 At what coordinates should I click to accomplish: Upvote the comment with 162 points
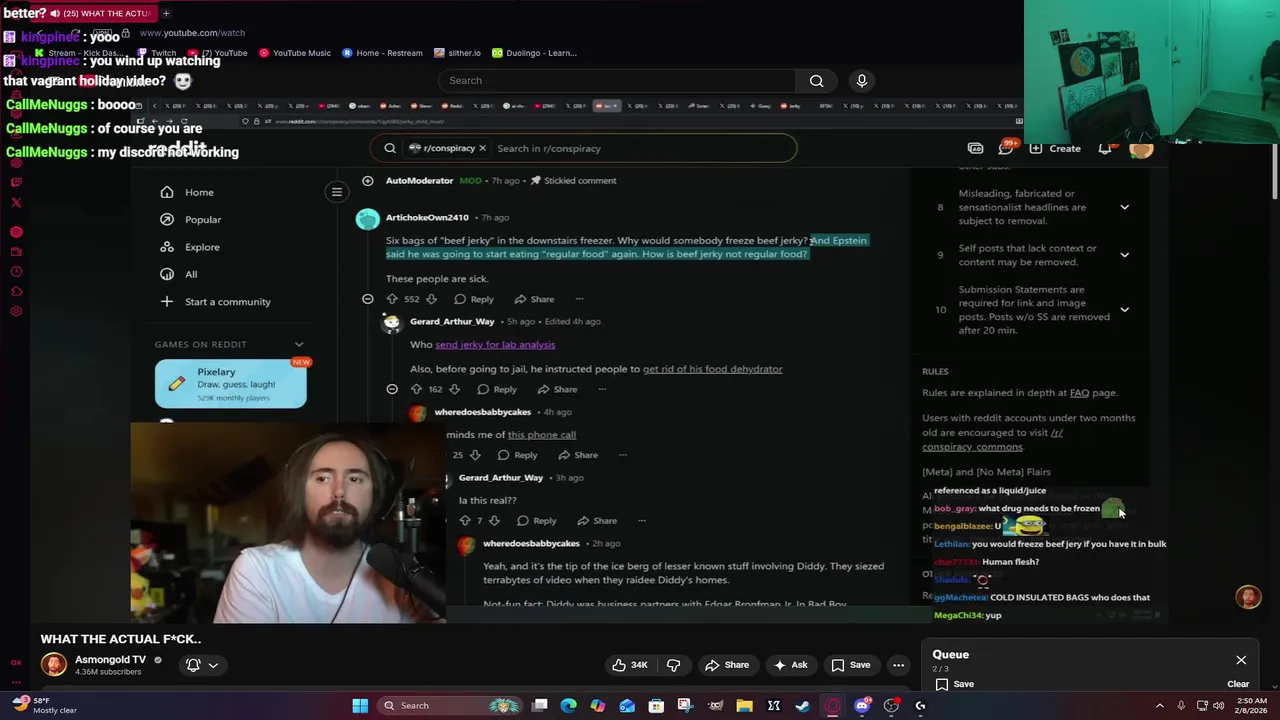(415, 389)
